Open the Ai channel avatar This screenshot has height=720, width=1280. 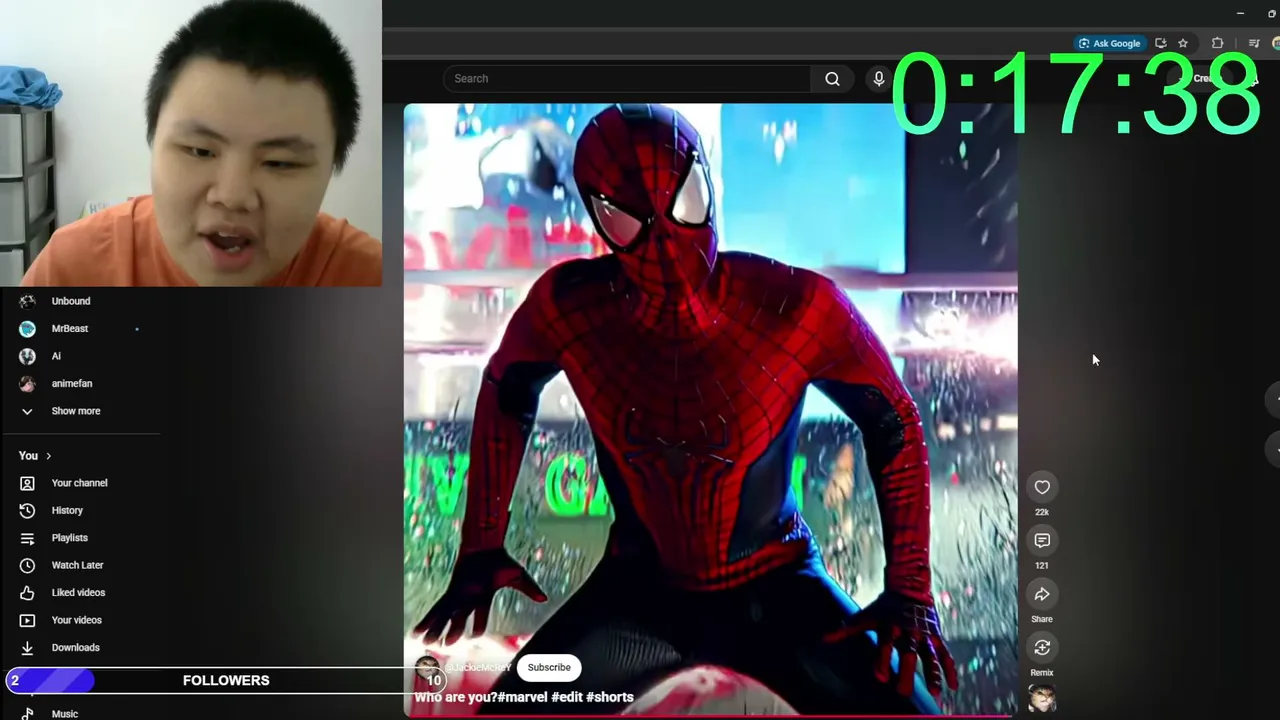coord(27,356)
